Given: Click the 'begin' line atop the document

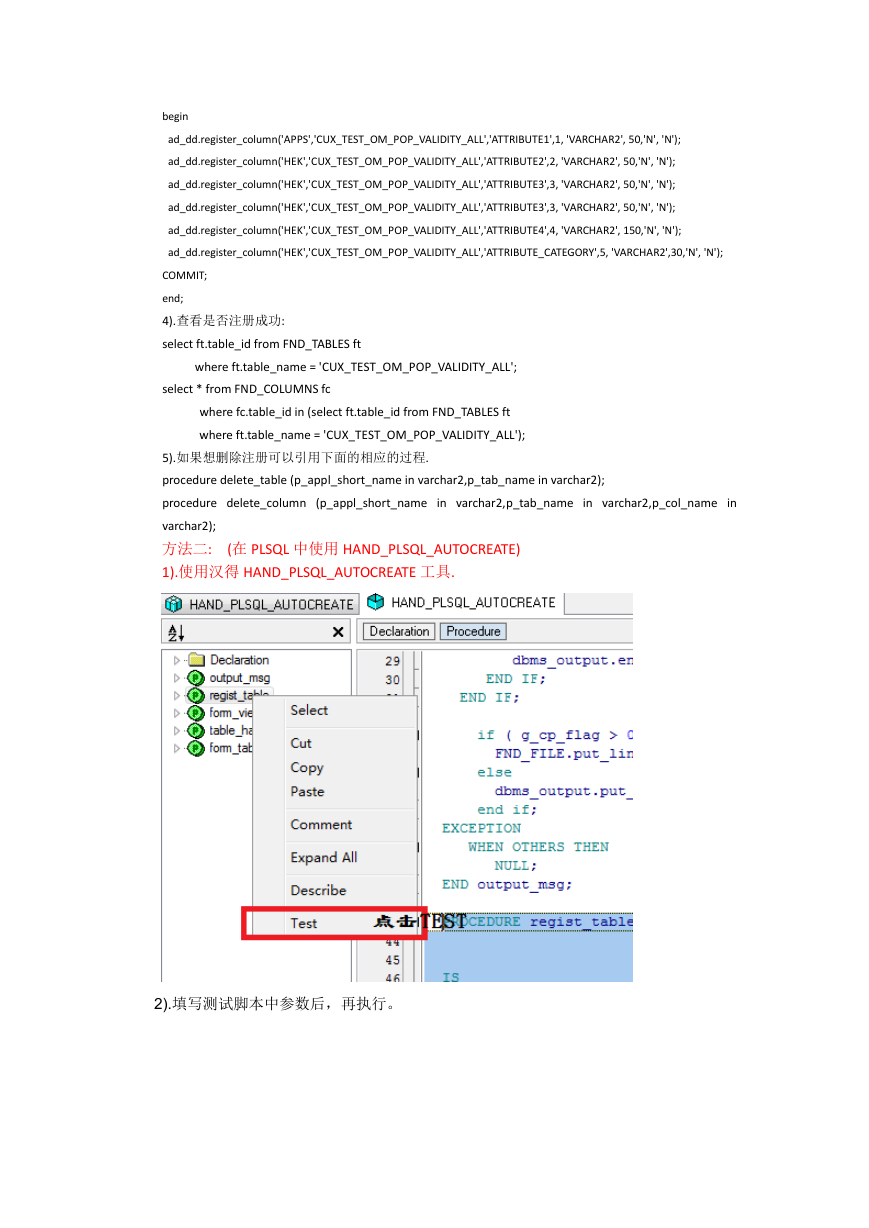Looking at the screenshot, I should [x=175, y=116].
